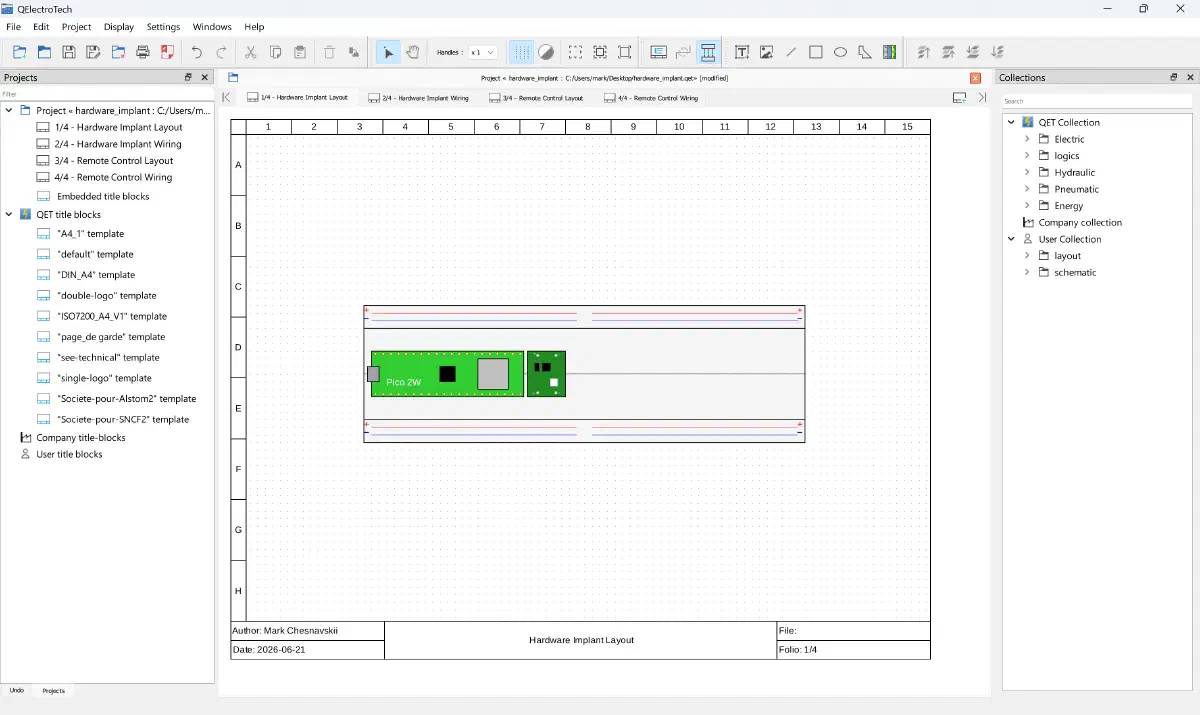Click the Paste clipboard icon
This screenshot has height=715, width=1200.
pyautogui.click(x=300, y=52)
